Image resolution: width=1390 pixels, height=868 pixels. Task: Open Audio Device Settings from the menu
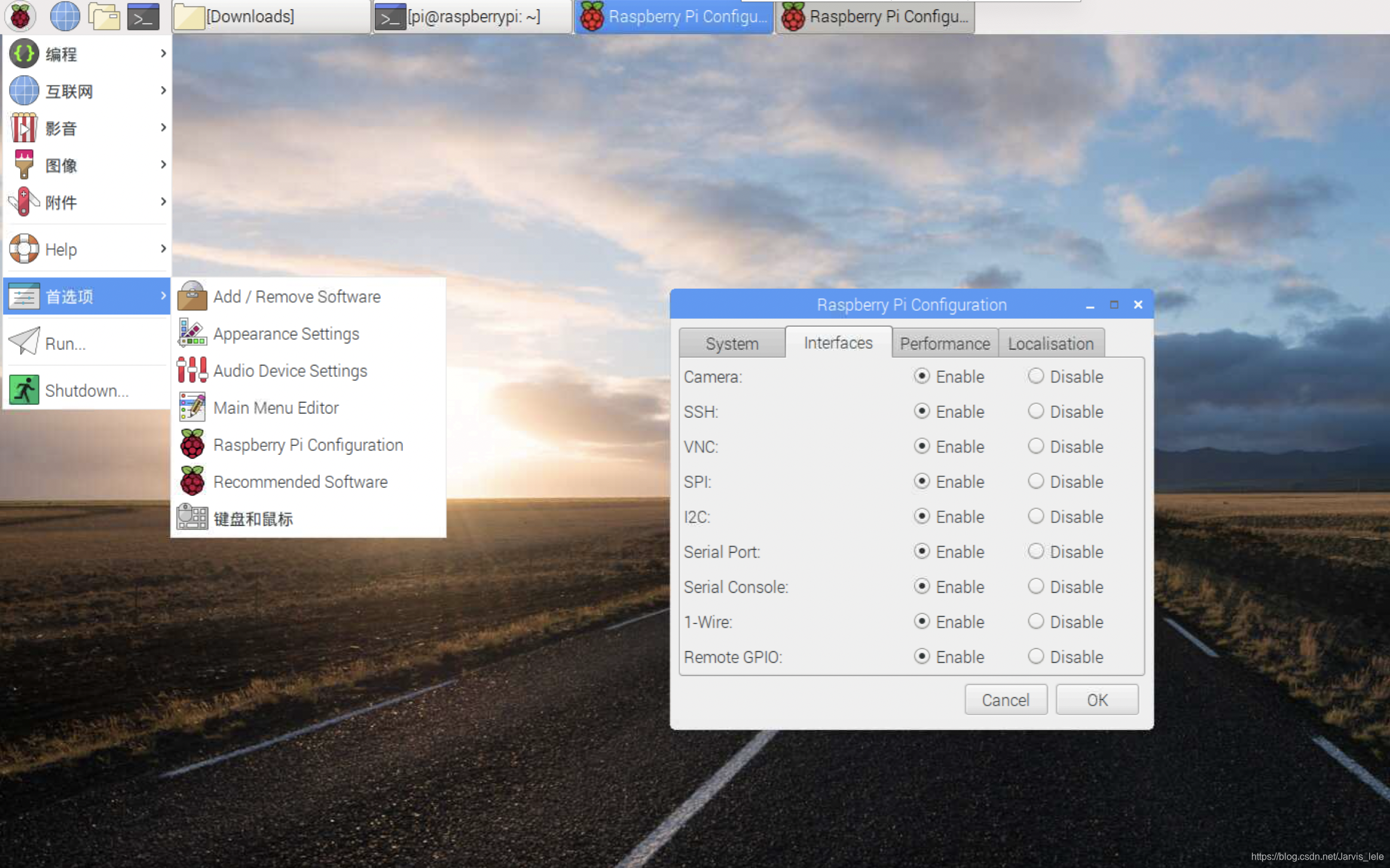[289, 371]
